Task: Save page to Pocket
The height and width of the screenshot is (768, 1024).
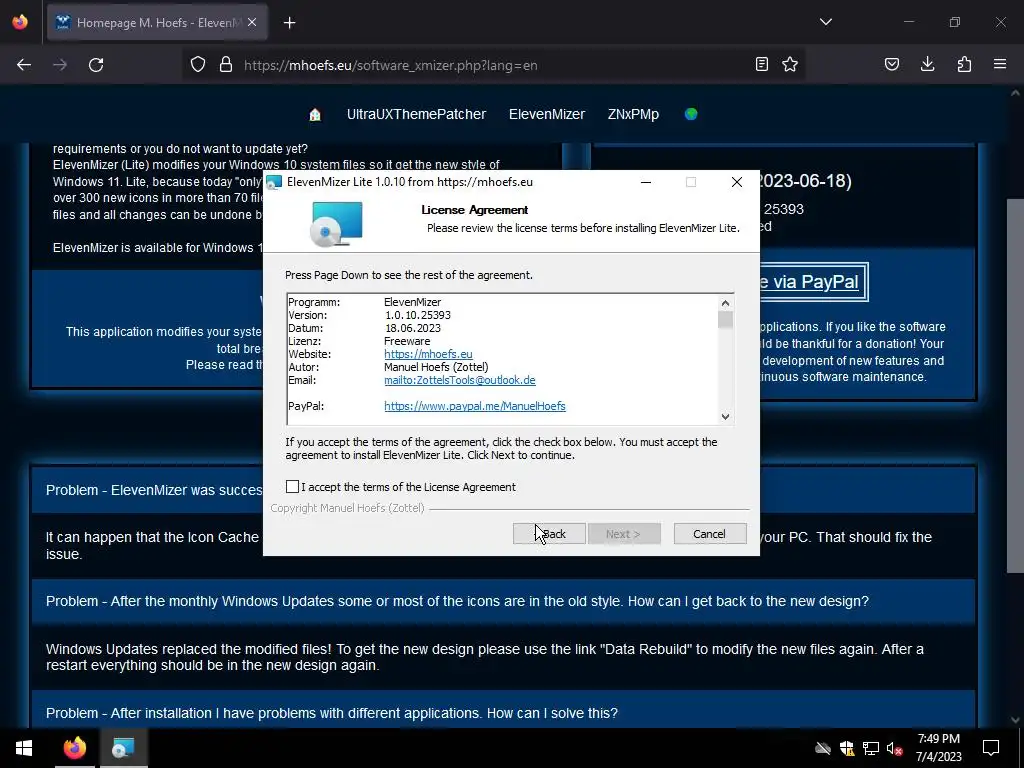Action: 891,64
